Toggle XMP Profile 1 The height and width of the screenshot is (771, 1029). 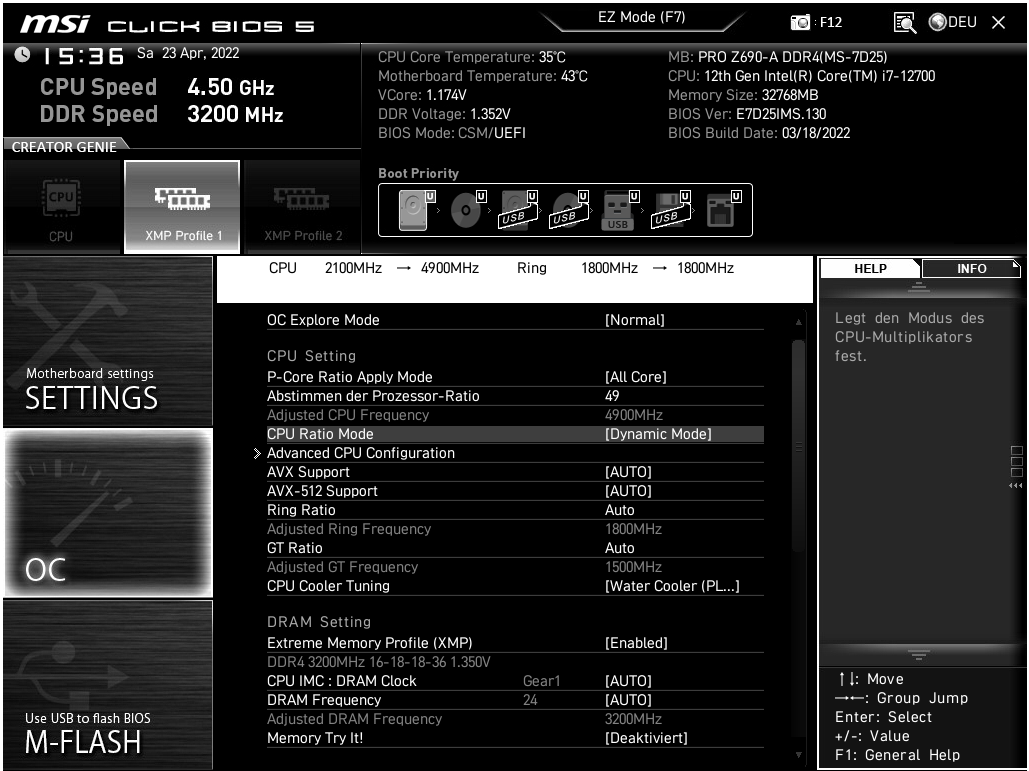[182, 207]
